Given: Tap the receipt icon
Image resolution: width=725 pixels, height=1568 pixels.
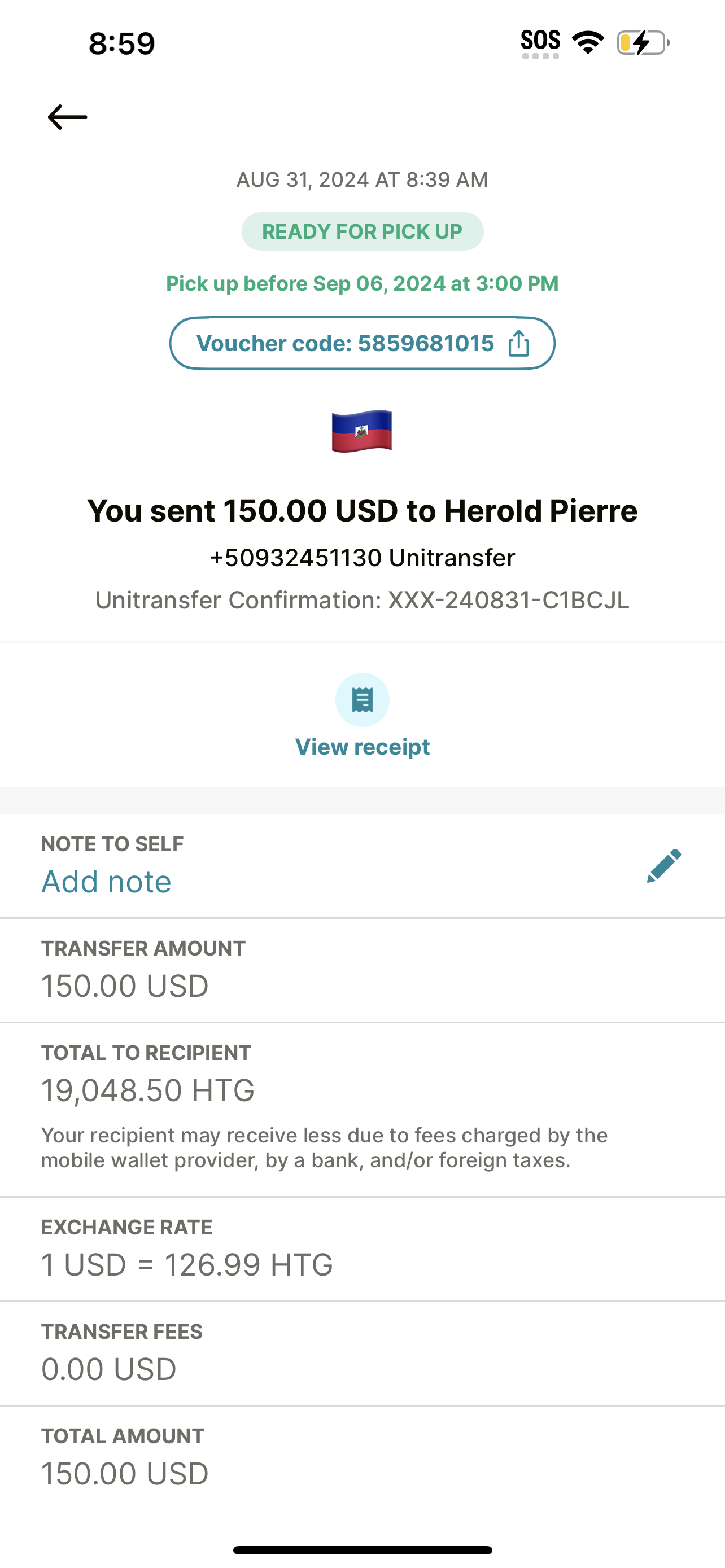Looking at the screenshot, I should click(x=362, y=700).
